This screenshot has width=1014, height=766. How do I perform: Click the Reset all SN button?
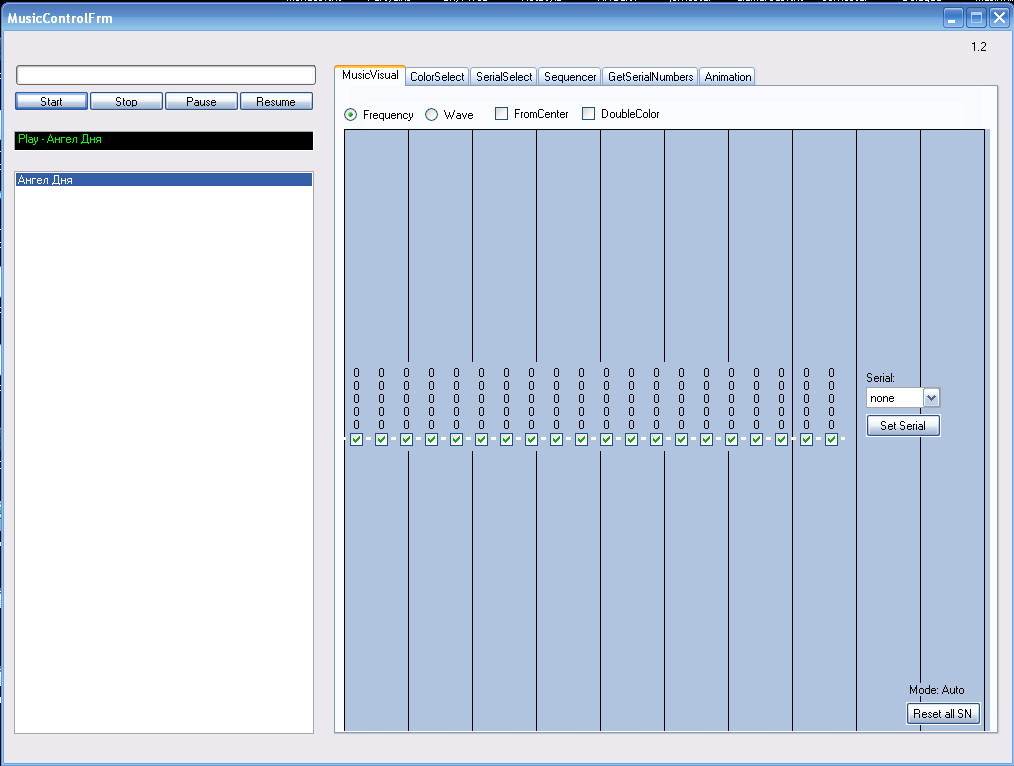click(942, 714)
